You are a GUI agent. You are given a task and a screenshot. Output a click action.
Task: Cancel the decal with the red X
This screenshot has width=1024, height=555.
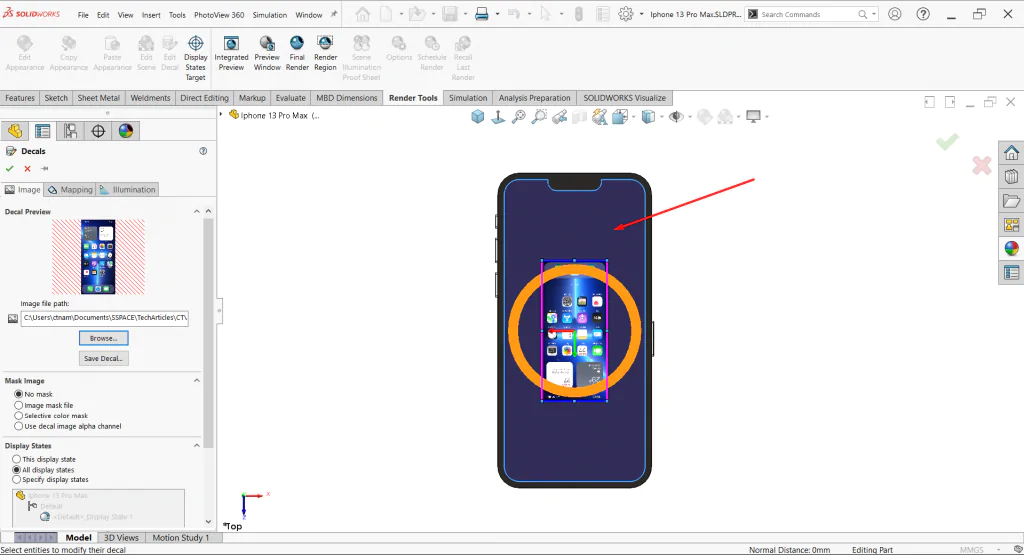click(x=27, y=168)
